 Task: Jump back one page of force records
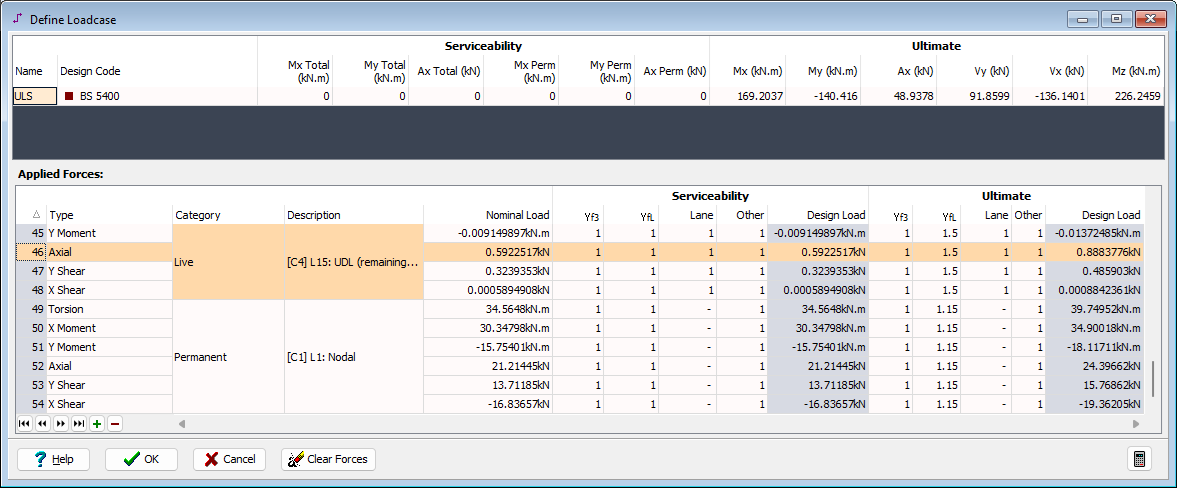(43, 424)
